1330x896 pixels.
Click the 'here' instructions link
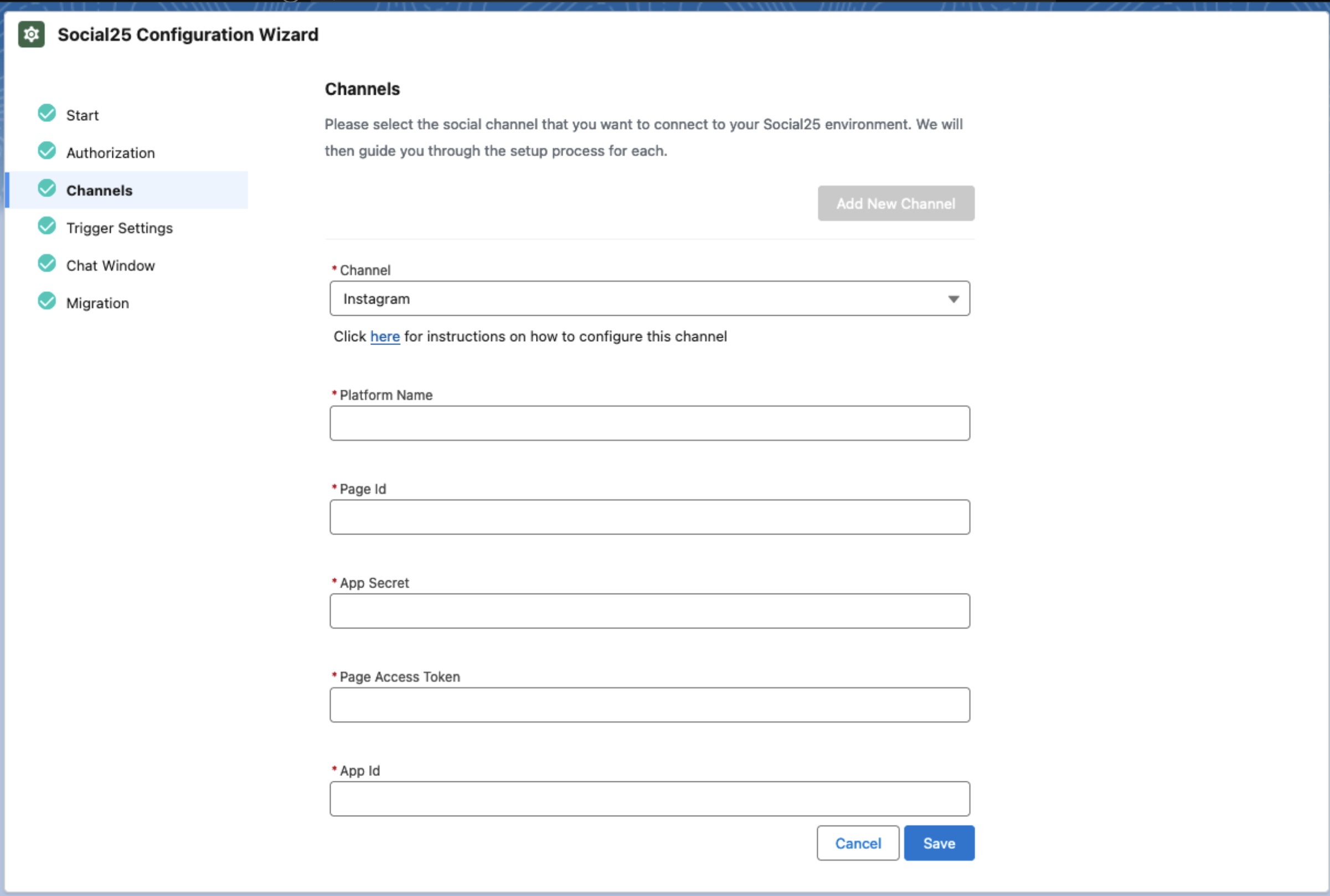click(x=384, y=337)
